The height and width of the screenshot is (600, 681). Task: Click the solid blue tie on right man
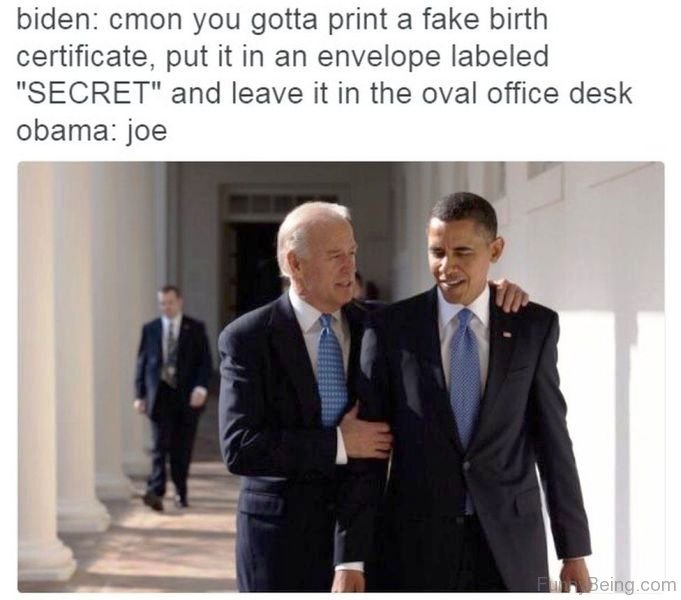(465, 378)
